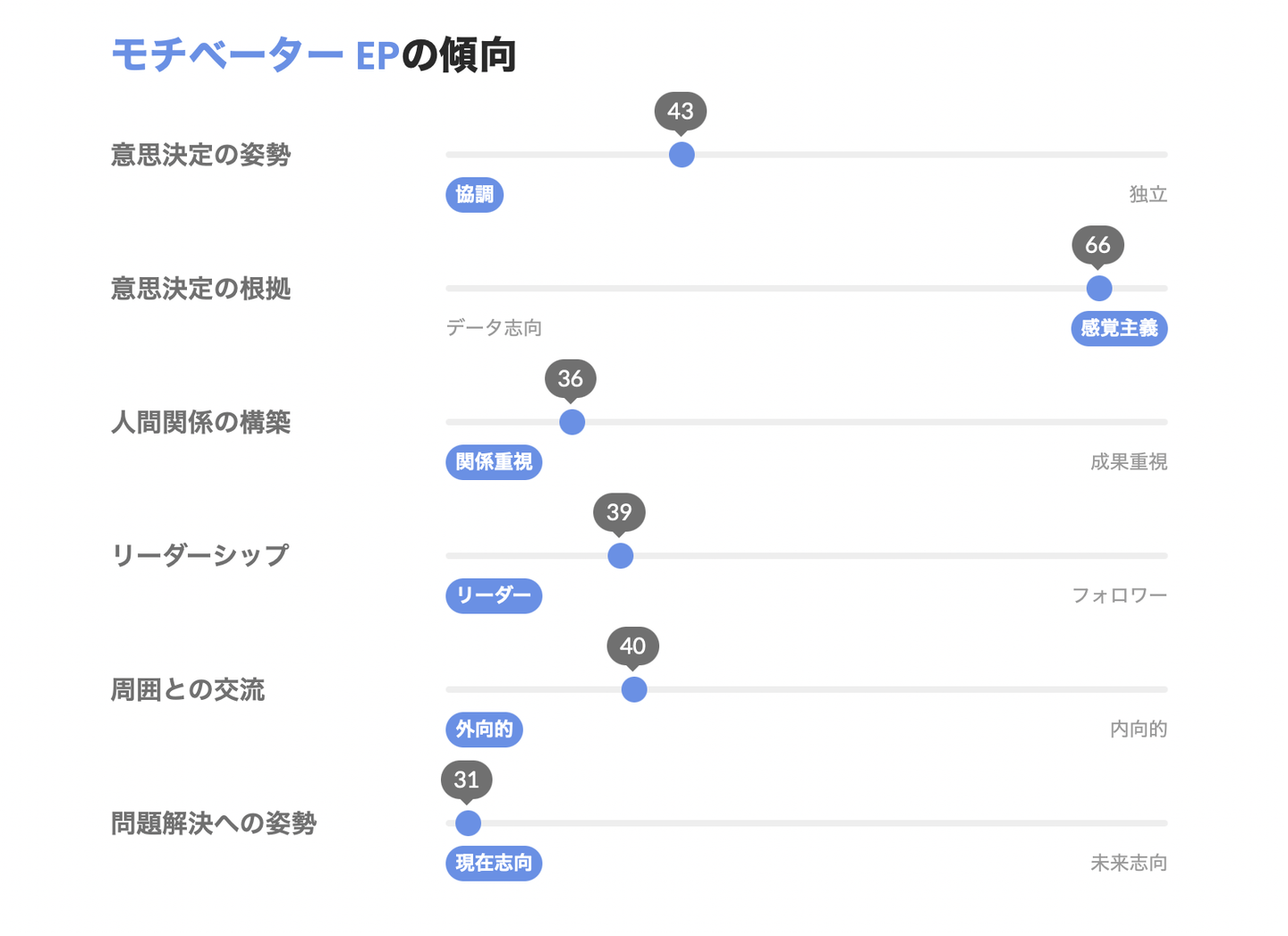Click the value bubble showing 66
The height and width of the screenshot is (936, 1288).
pos(1097,245)
